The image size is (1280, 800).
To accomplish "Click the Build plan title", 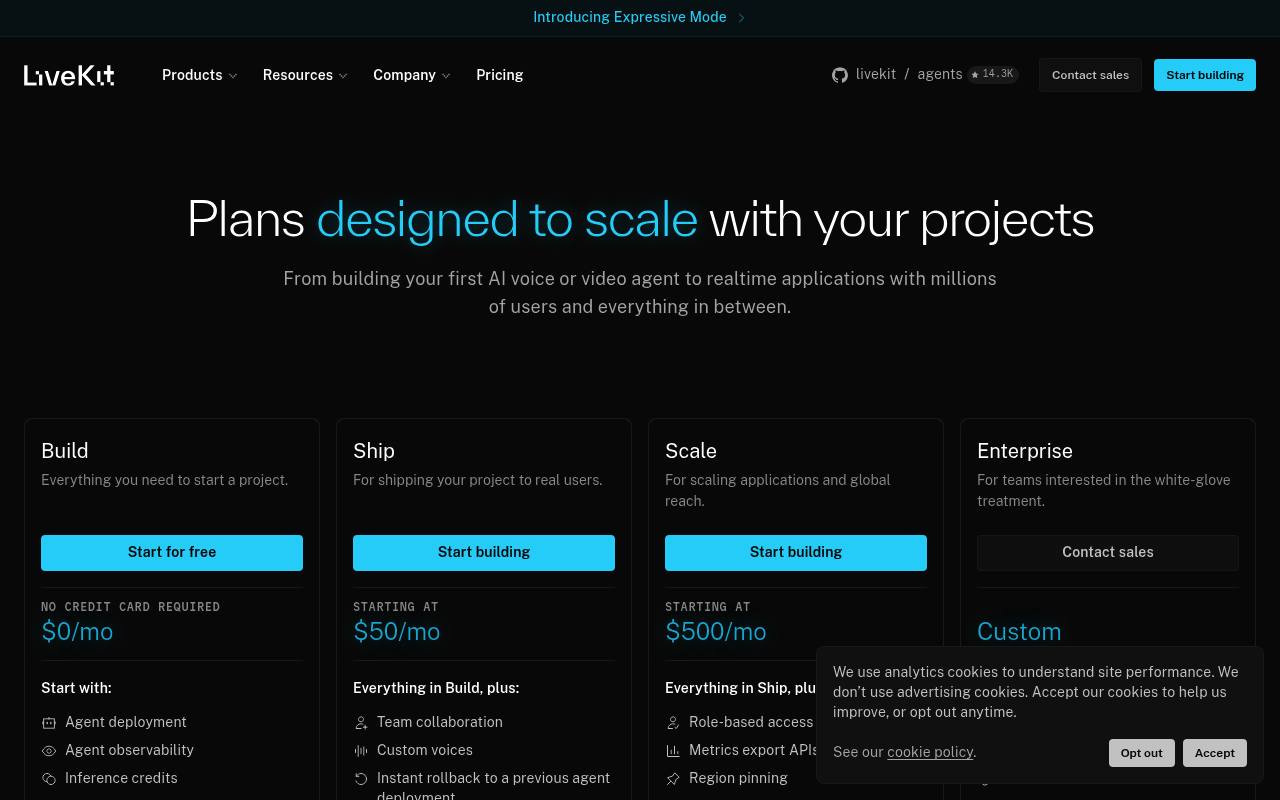I will tap(65, 451).
